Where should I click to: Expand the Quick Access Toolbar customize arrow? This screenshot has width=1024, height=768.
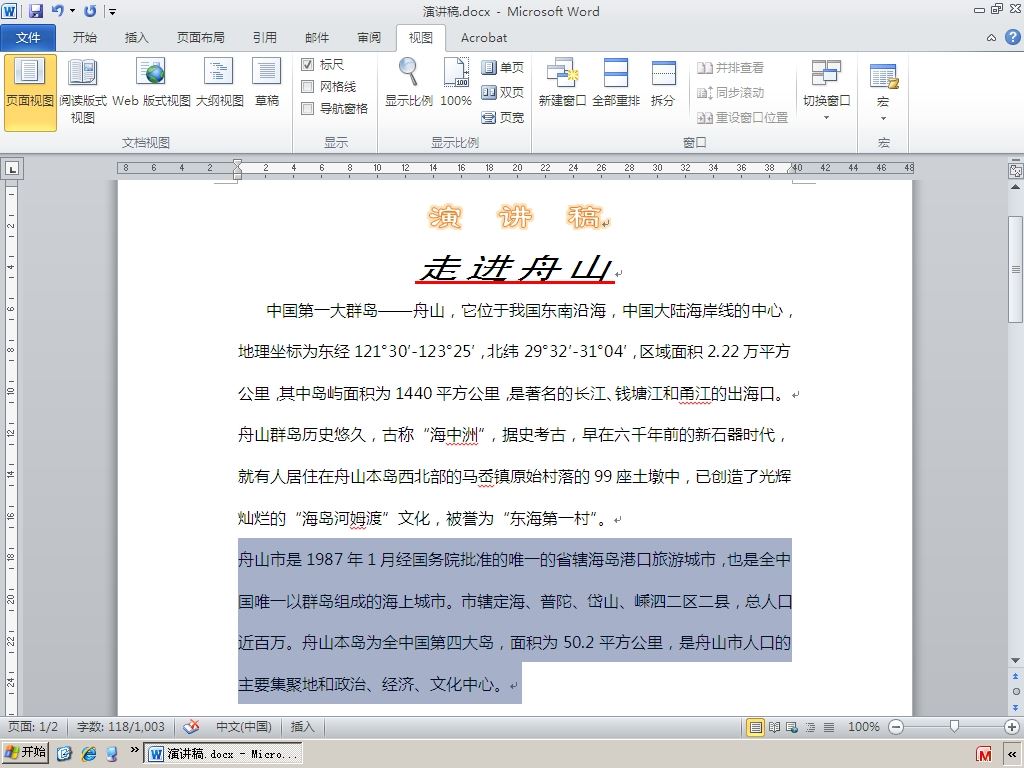(x=112, y=11)
